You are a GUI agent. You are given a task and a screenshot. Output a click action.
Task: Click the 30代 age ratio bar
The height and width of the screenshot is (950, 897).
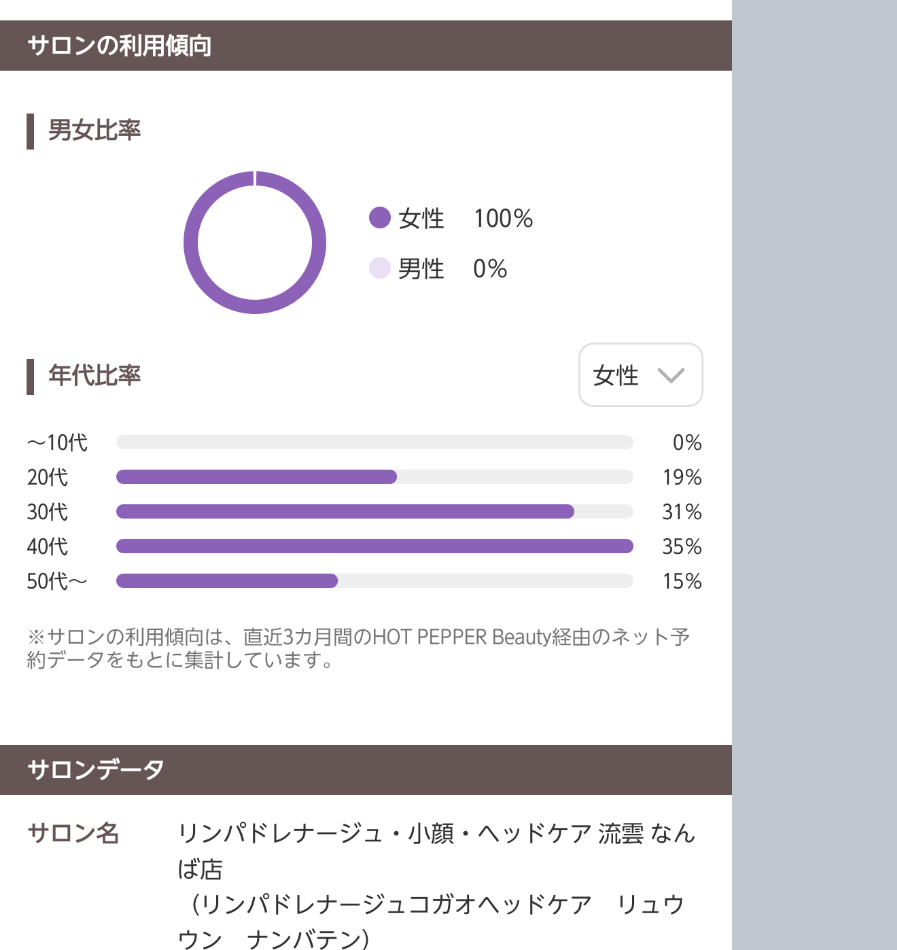point(345,511)
